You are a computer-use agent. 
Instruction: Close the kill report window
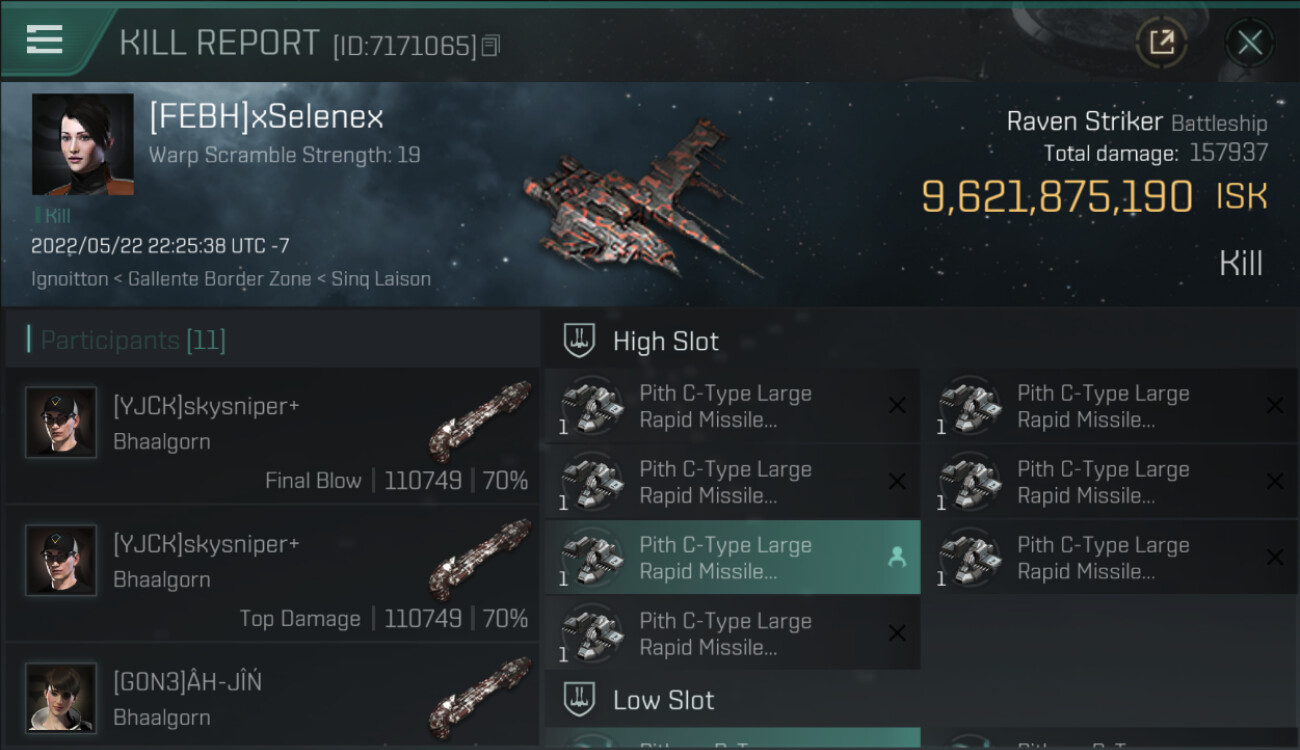pos(1249,42)
